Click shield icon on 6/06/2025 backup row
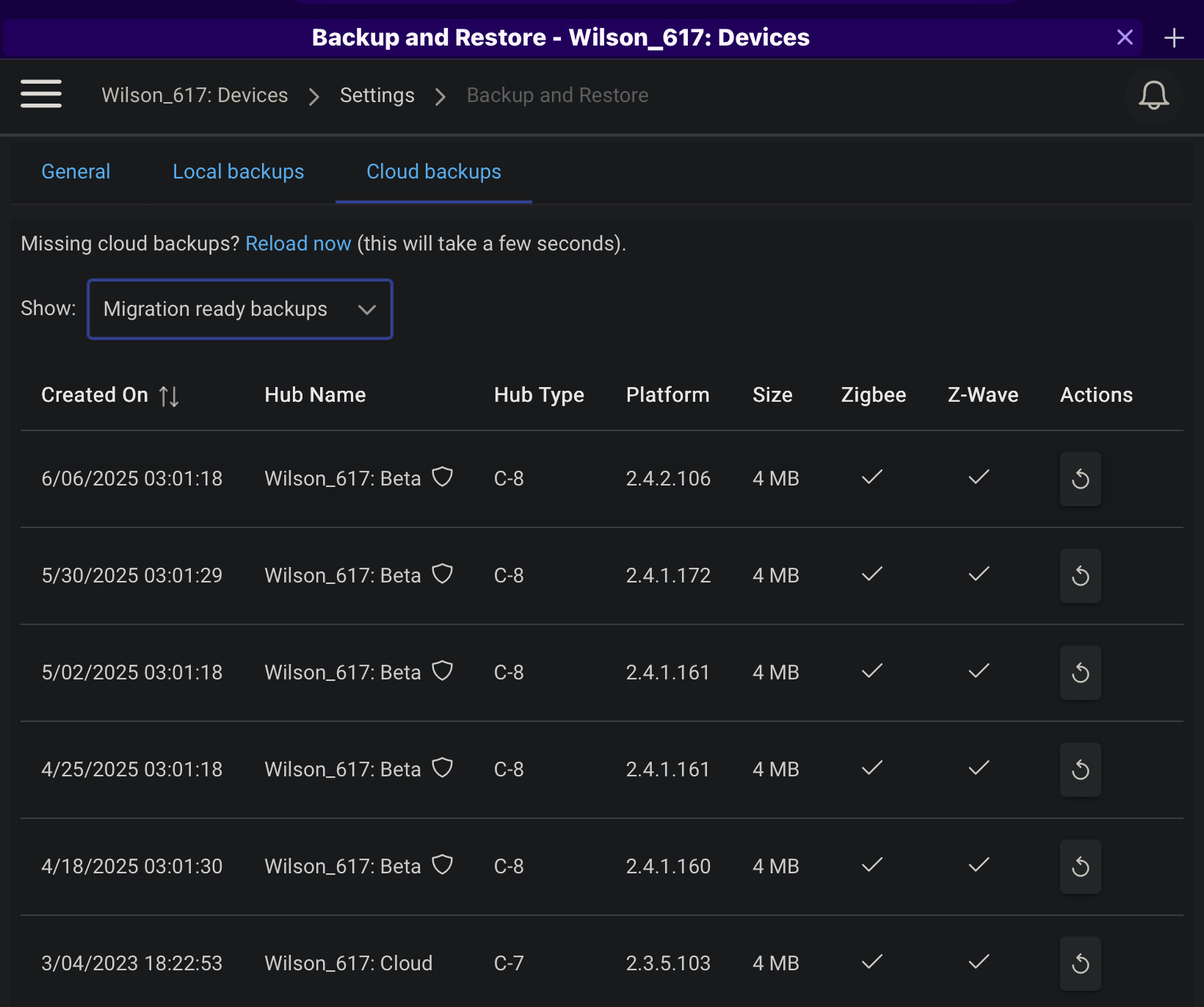Viewport: 1204px width, 1007px height. point(442,477)
